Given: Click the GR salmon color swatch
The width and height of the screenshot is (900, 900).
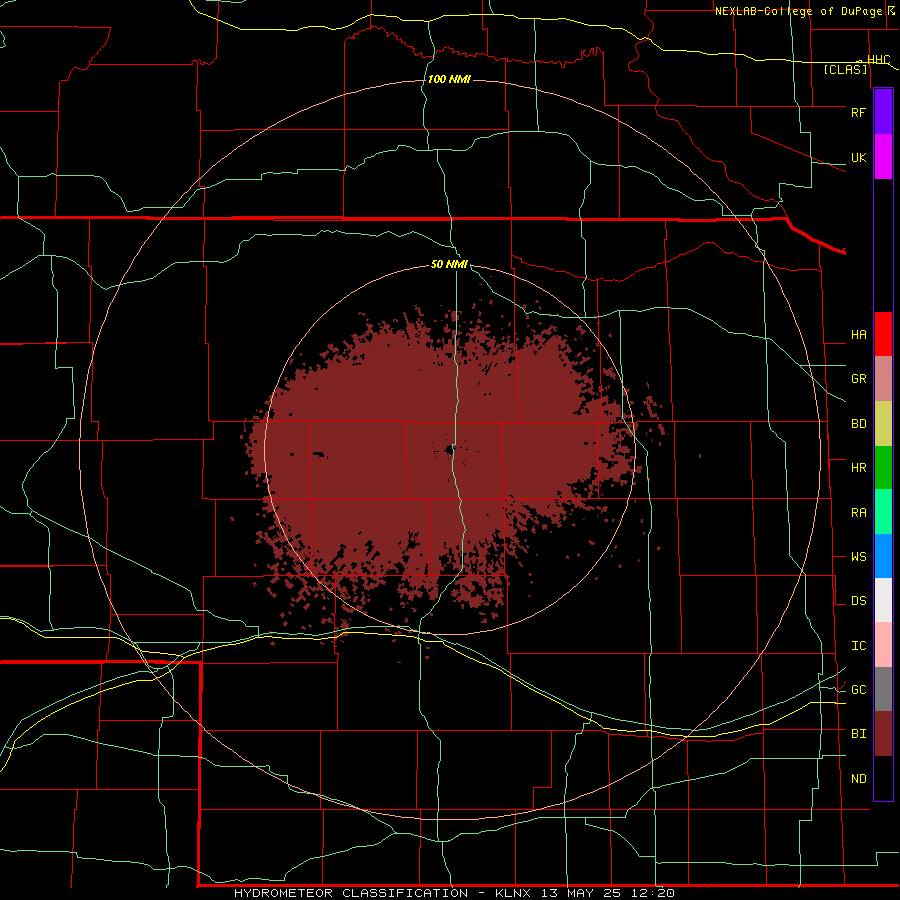Looking at the screenshot, I should [x=883, y=379].
